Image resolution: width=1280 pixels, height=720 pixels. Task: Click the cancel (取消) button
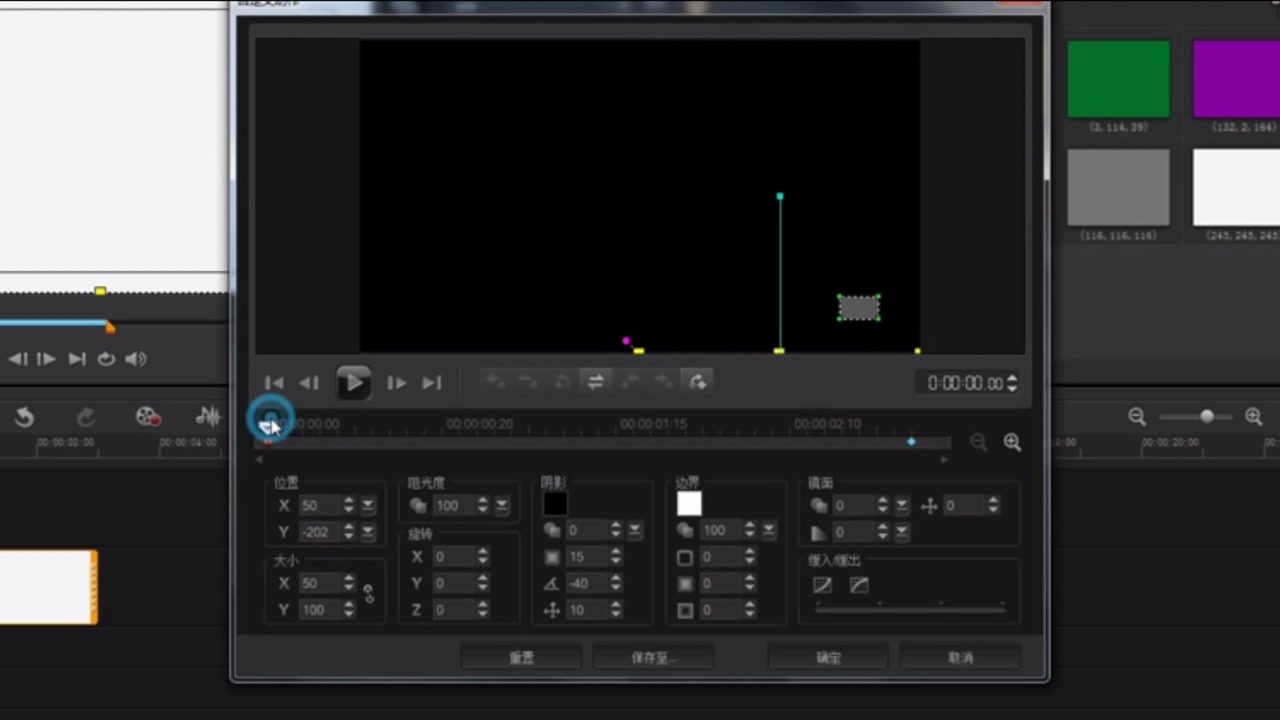tap(960, 657)
